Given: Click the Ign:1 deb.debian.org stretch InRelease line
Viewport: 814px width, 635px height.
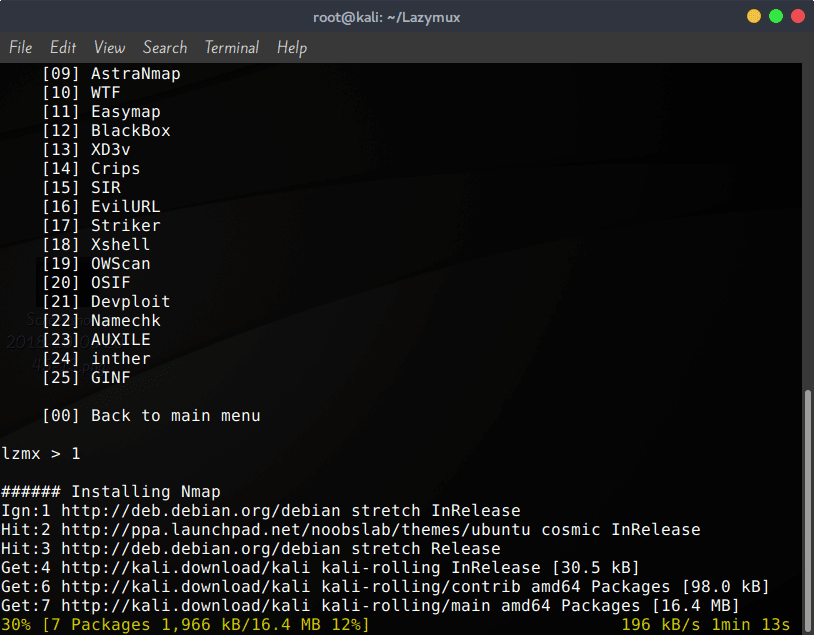Looking at the screenshot, I should [261, 511].
